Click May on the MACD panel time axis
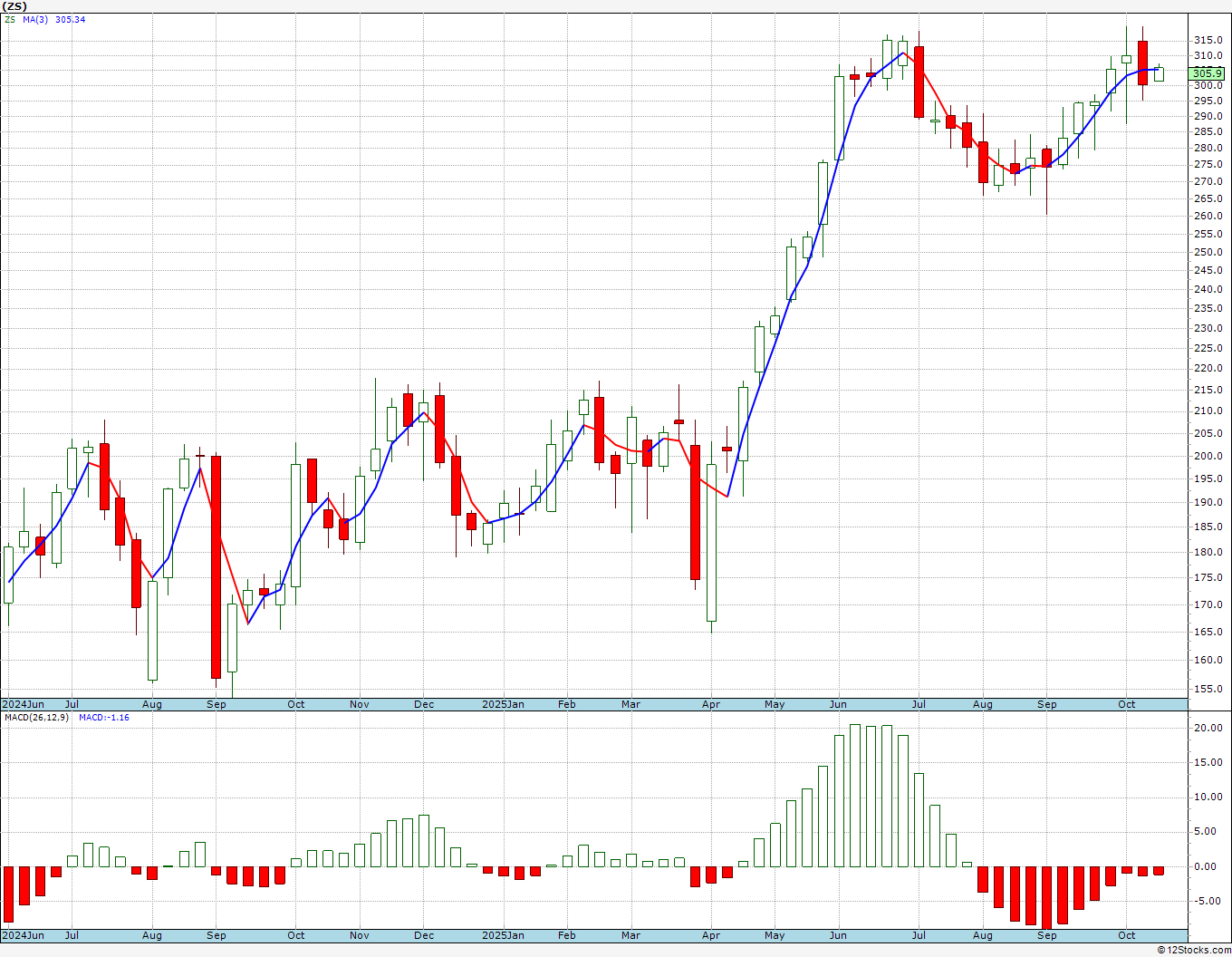 (775, 935)
